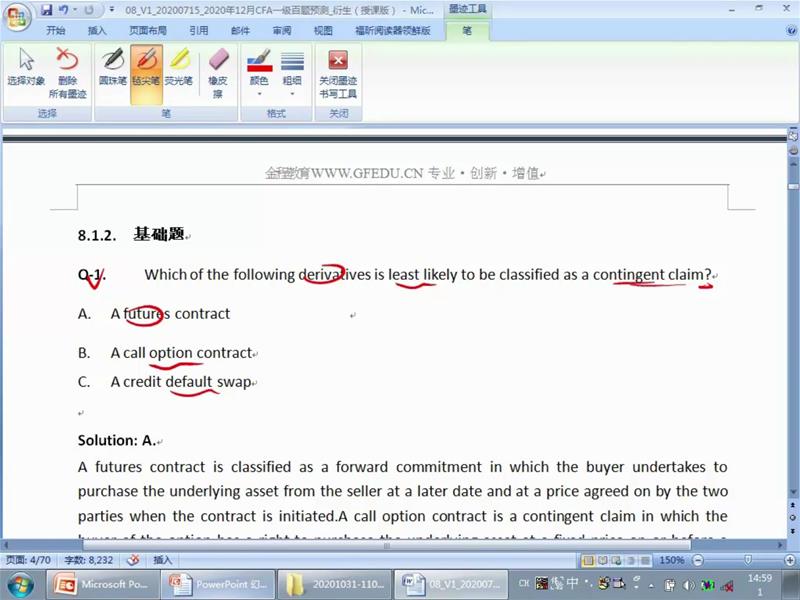Click the ruler toggle above scrollbar
Screen dimensions: 800x600
(793, 136)
